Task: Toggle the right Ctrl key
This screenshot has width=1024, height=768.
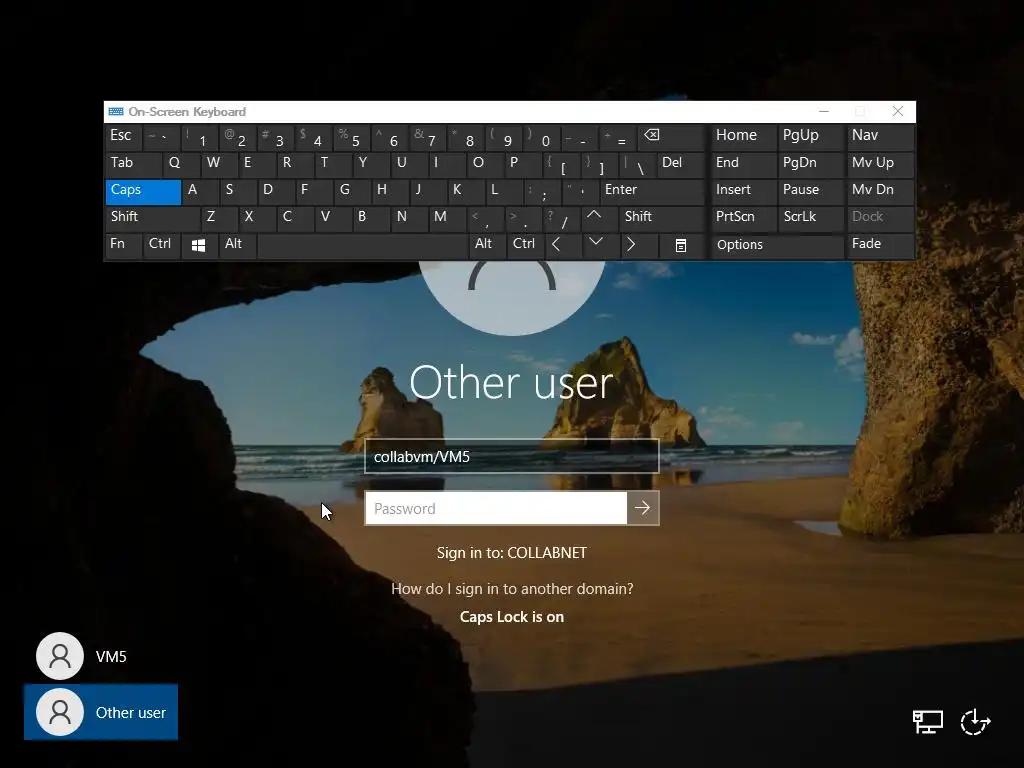Action: [524, 246]
